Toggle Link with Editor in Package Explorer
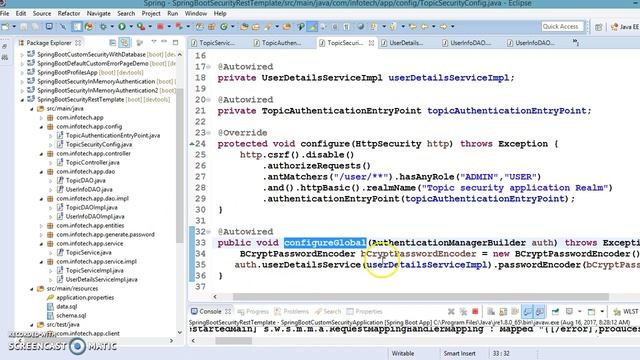 124,42
